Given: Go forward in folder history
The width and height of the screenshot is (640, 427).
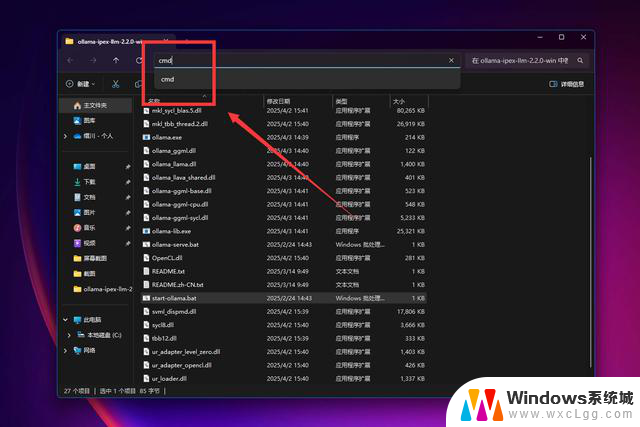Looking at the screenshot, I should [93, 60].
